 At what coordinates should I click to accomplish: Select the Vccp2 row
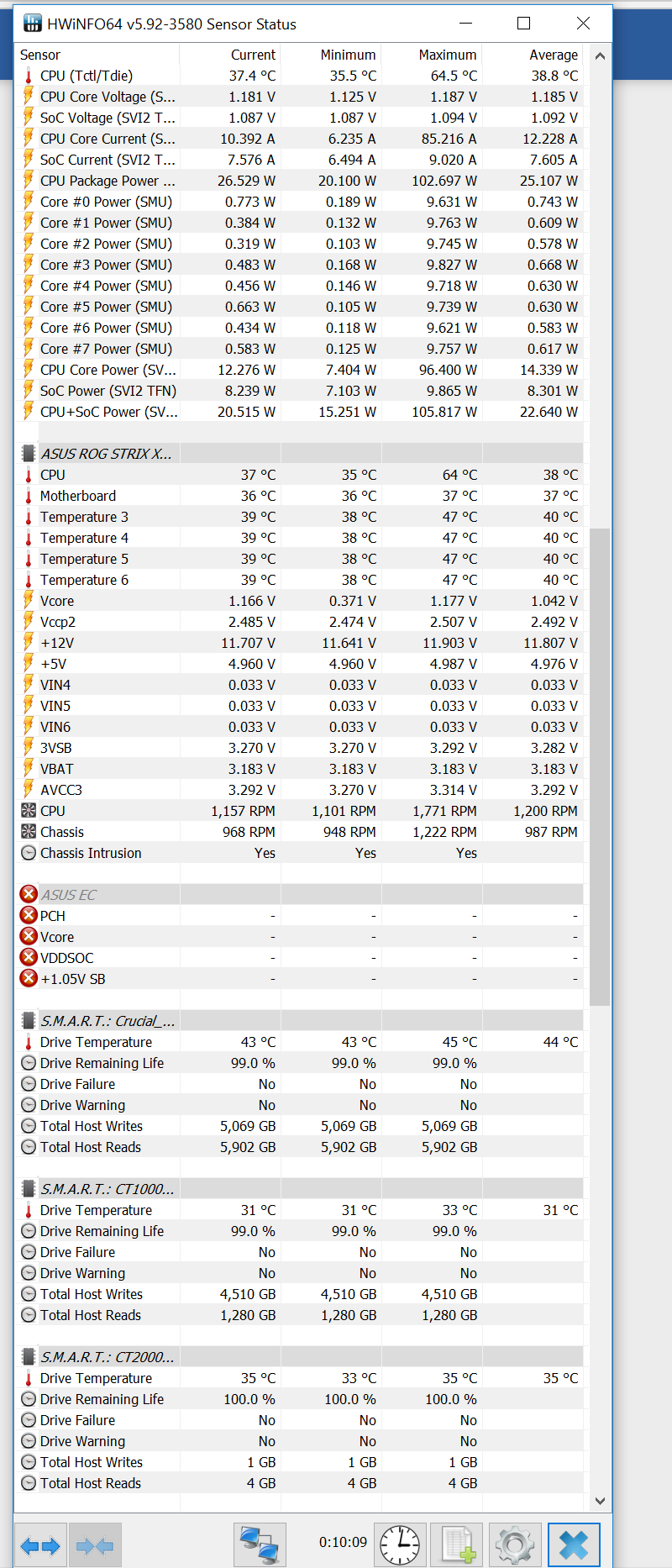click(299, 622)
